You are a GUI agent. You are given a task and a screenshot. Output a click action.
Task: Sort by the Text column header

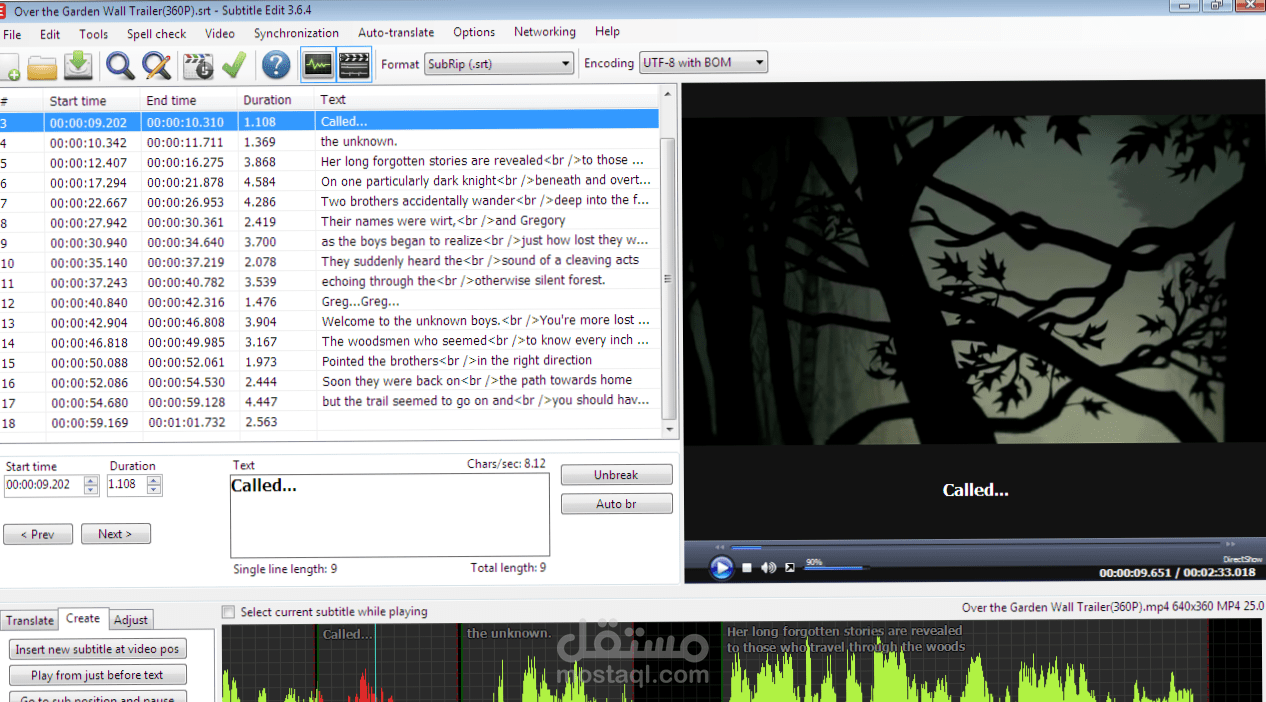pyautogui.click(x=488, y=100)
